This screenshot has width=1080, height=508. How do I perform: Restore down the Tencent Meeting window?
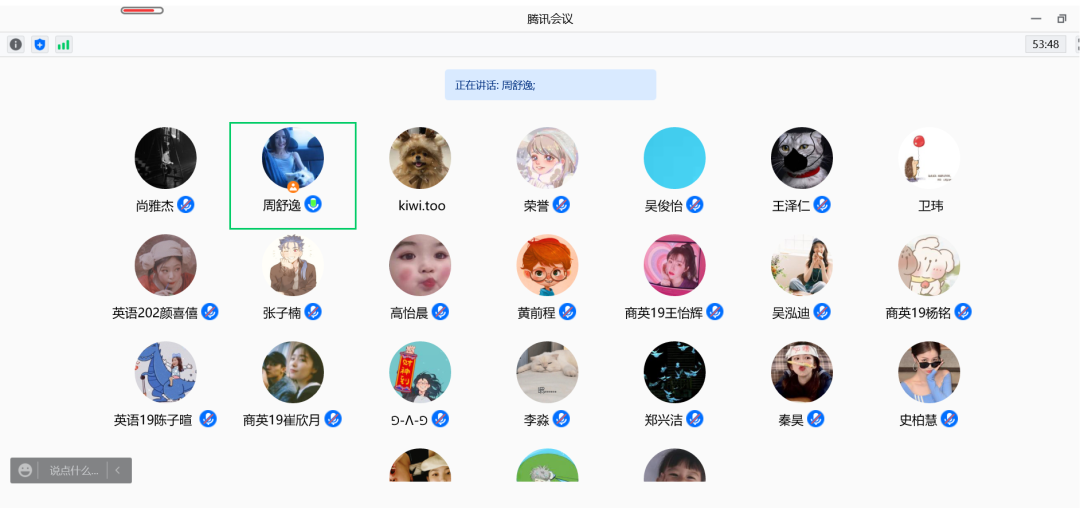pos(1062,18)
